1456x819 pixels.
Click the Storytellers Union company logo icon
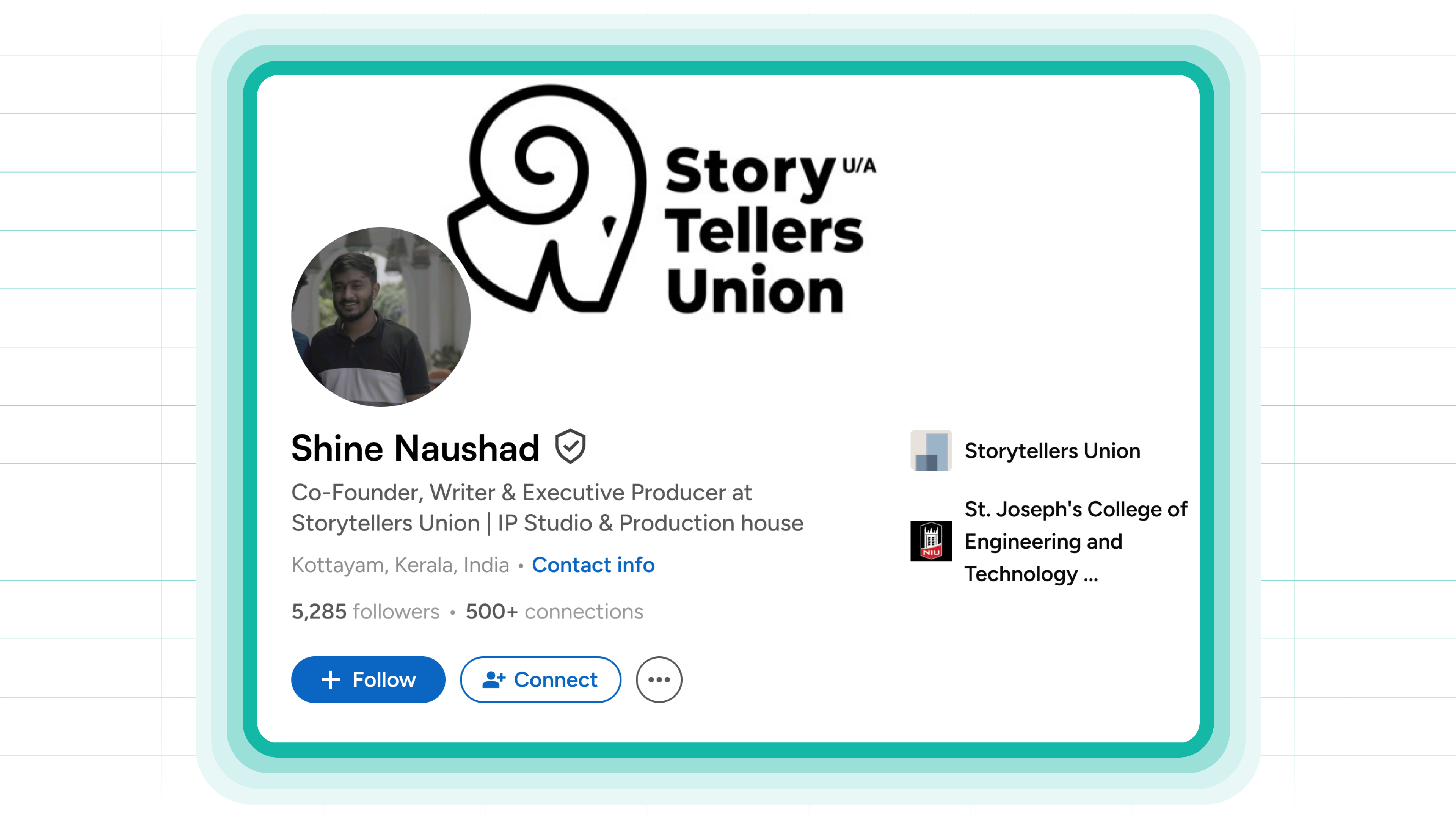click(x=931, y=450)
